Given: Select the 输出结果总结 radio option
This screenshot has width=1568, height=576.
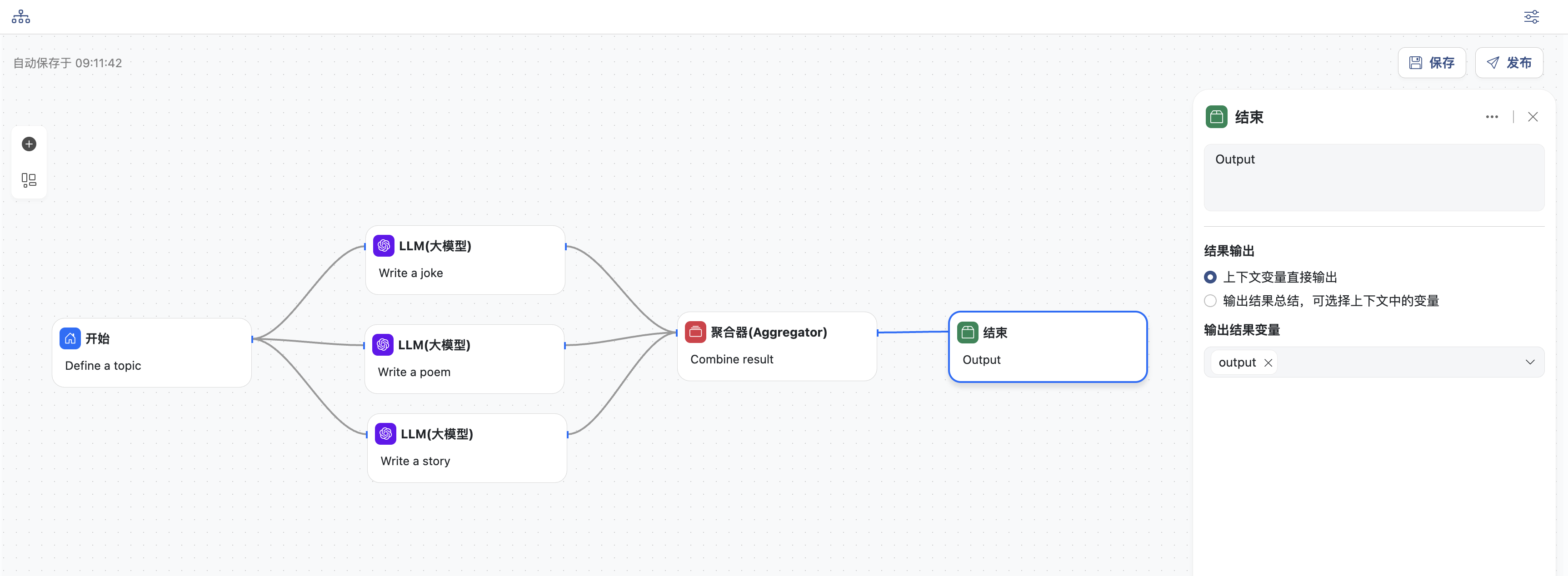Looking at the screenshot, I should [1210, 301].
